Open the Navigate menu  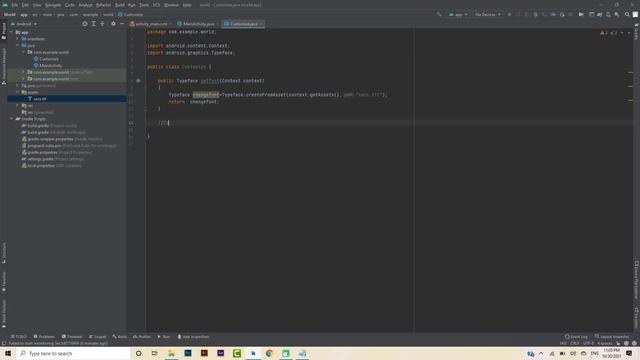[x=53, y=5]
